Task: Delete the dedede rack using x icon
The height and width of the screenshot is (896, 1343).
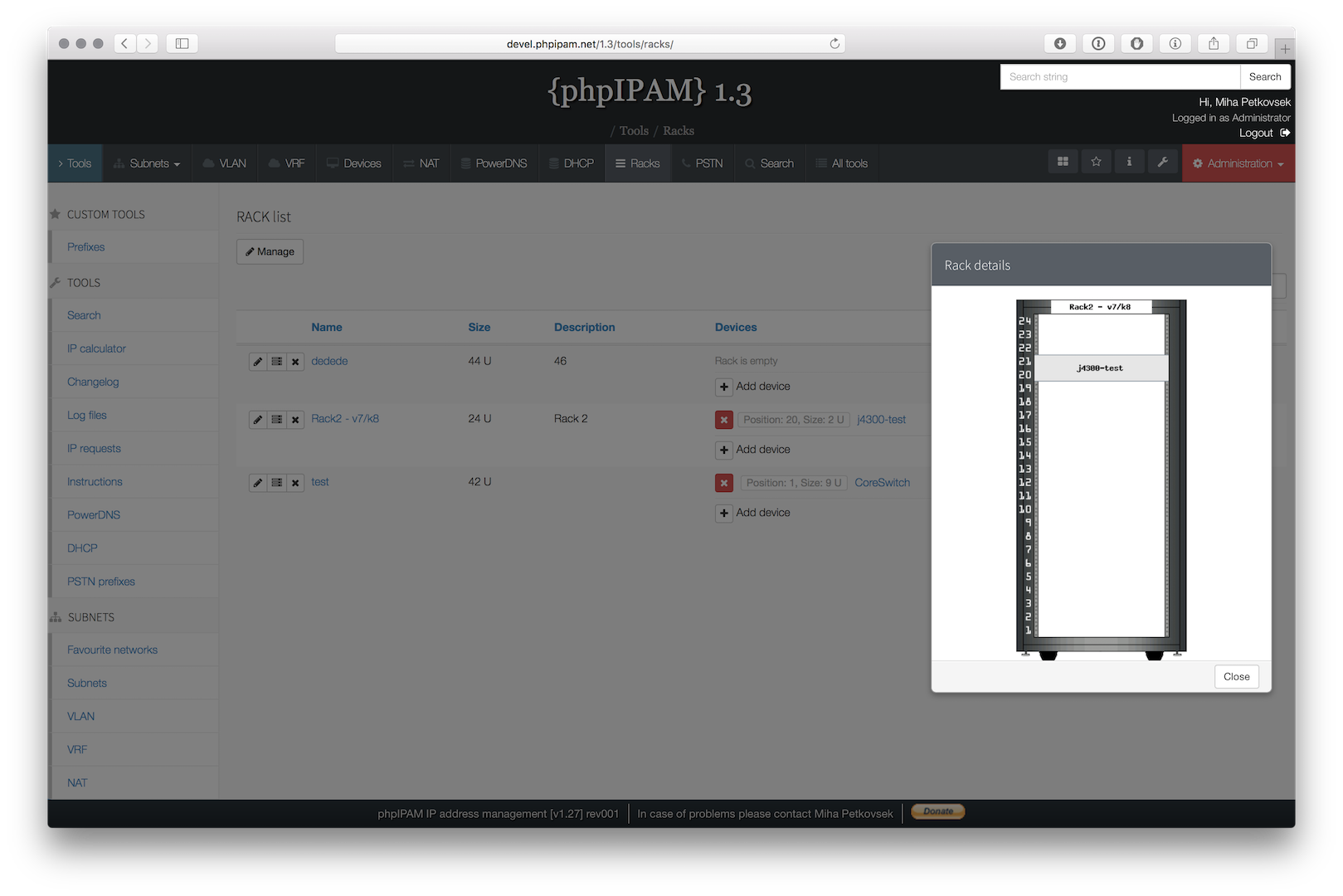Action: (x=295, y=362)
